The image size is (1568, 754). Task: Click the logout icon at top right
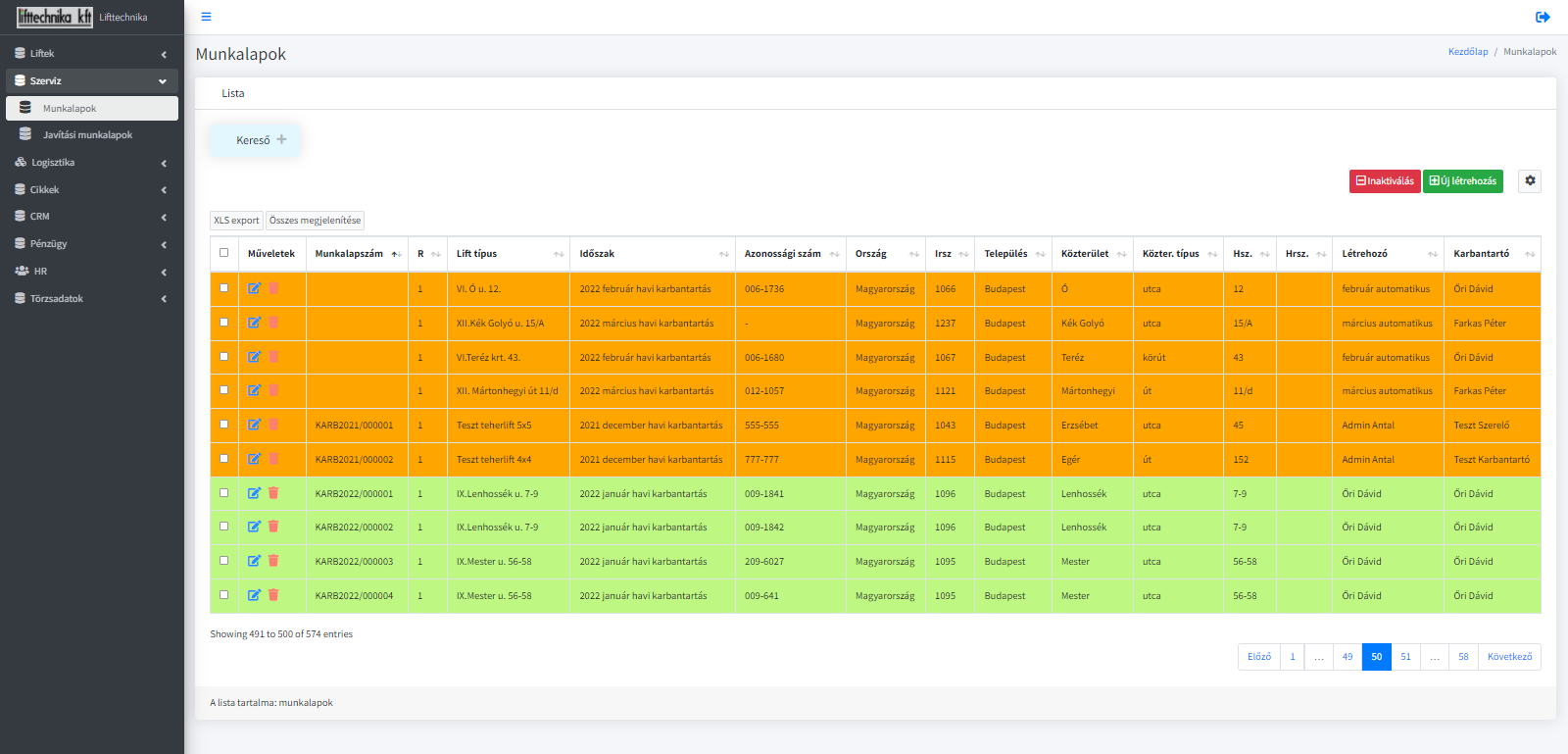click(1543, 17)
